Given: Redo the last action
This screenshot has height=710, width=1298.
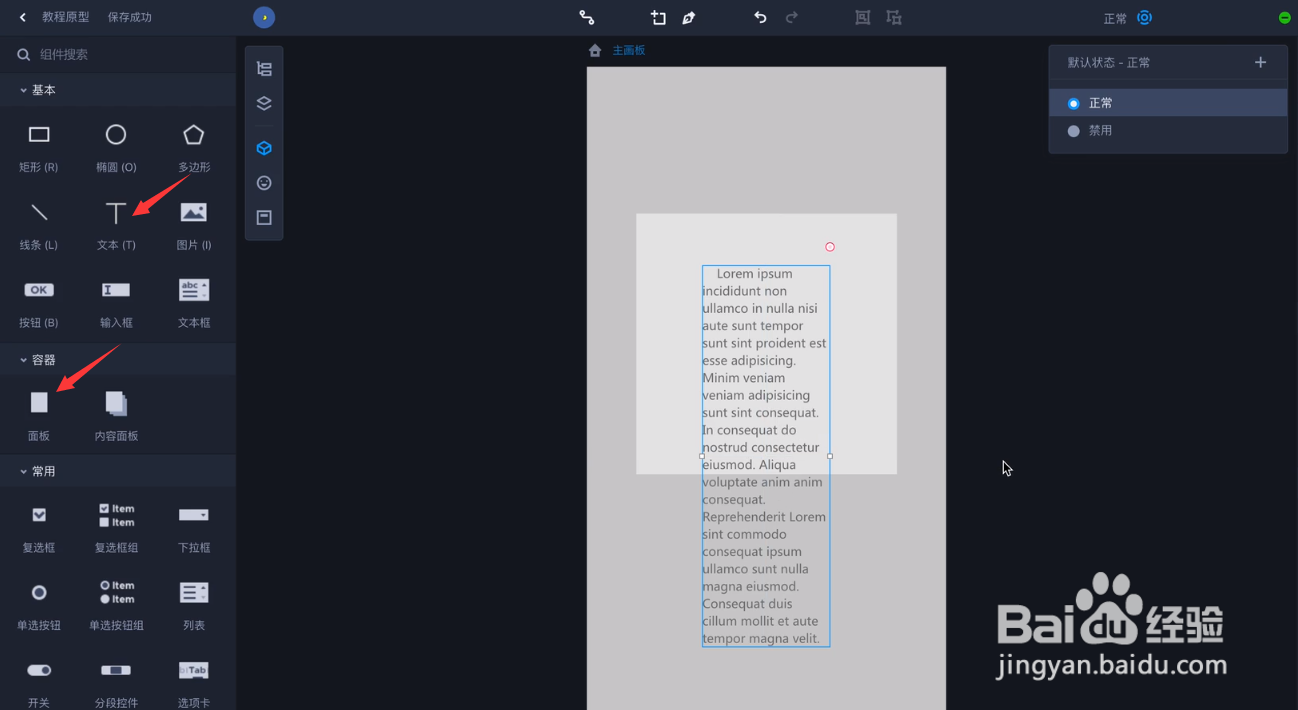Looking at the screenshot, I should coord(792,18).
